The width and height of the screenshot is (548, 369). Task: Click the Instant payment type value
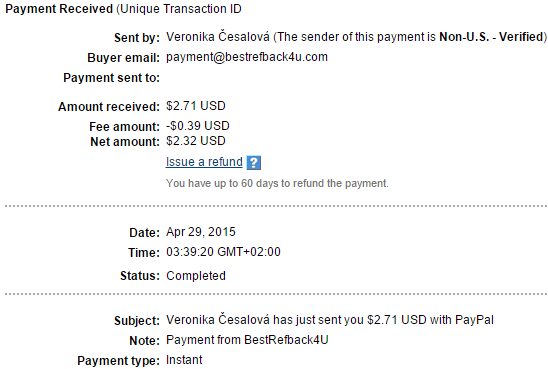[x=184, y=360]
